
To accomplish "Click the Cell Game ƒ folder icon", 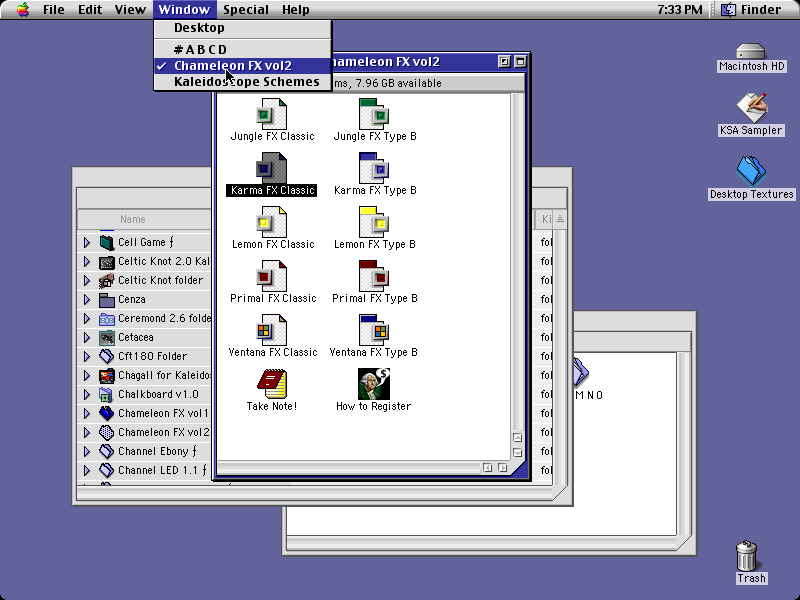I will click(x=106, y=242).
